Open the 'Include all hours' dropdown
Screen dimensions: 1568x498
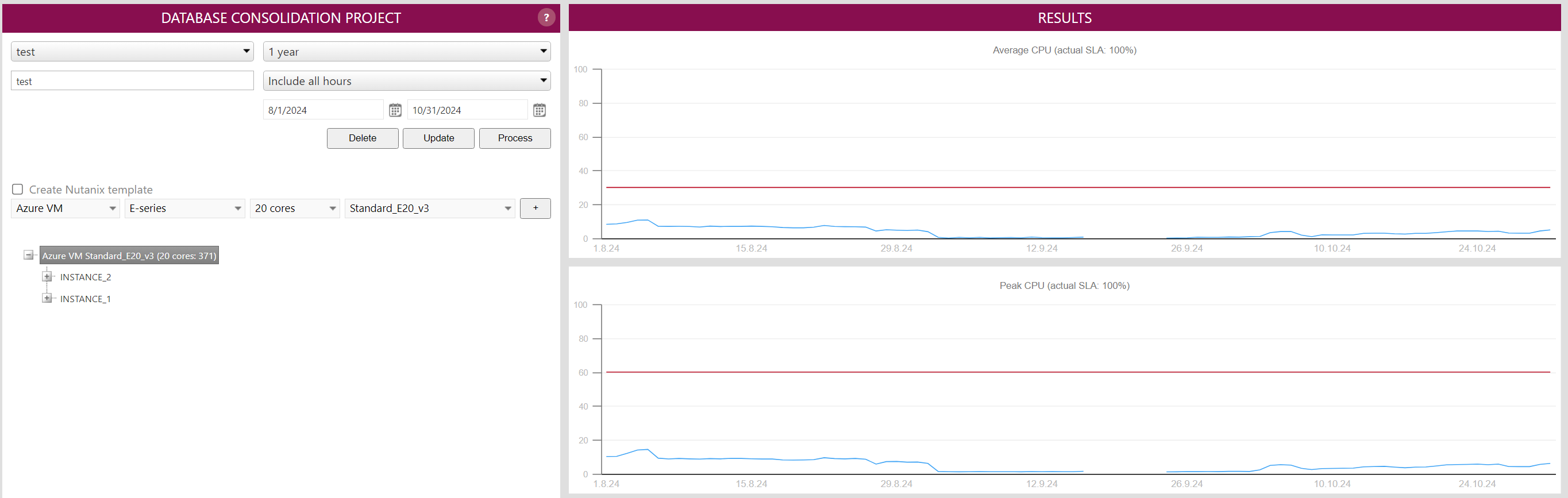pos(407,81)
